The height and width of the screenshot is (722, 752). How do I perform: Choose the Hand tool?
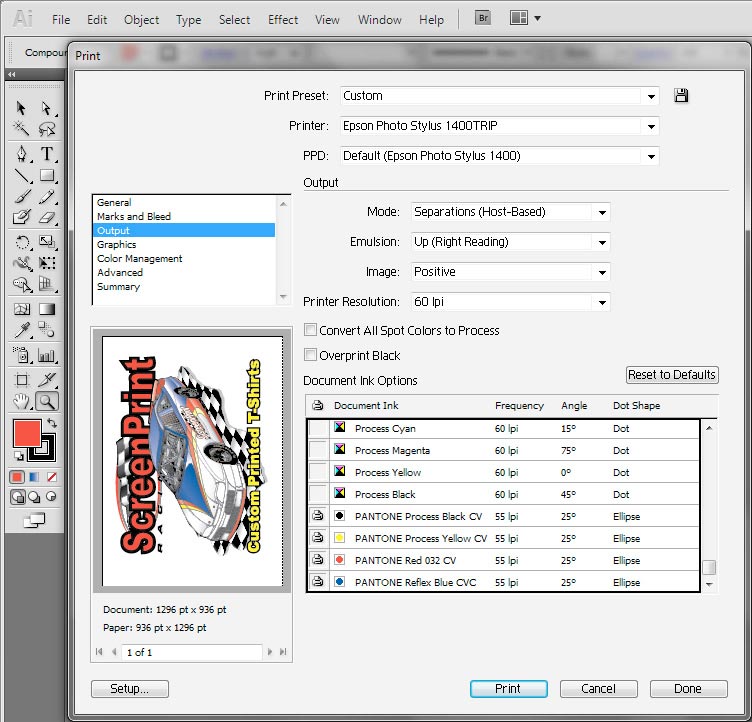(21, 402)
